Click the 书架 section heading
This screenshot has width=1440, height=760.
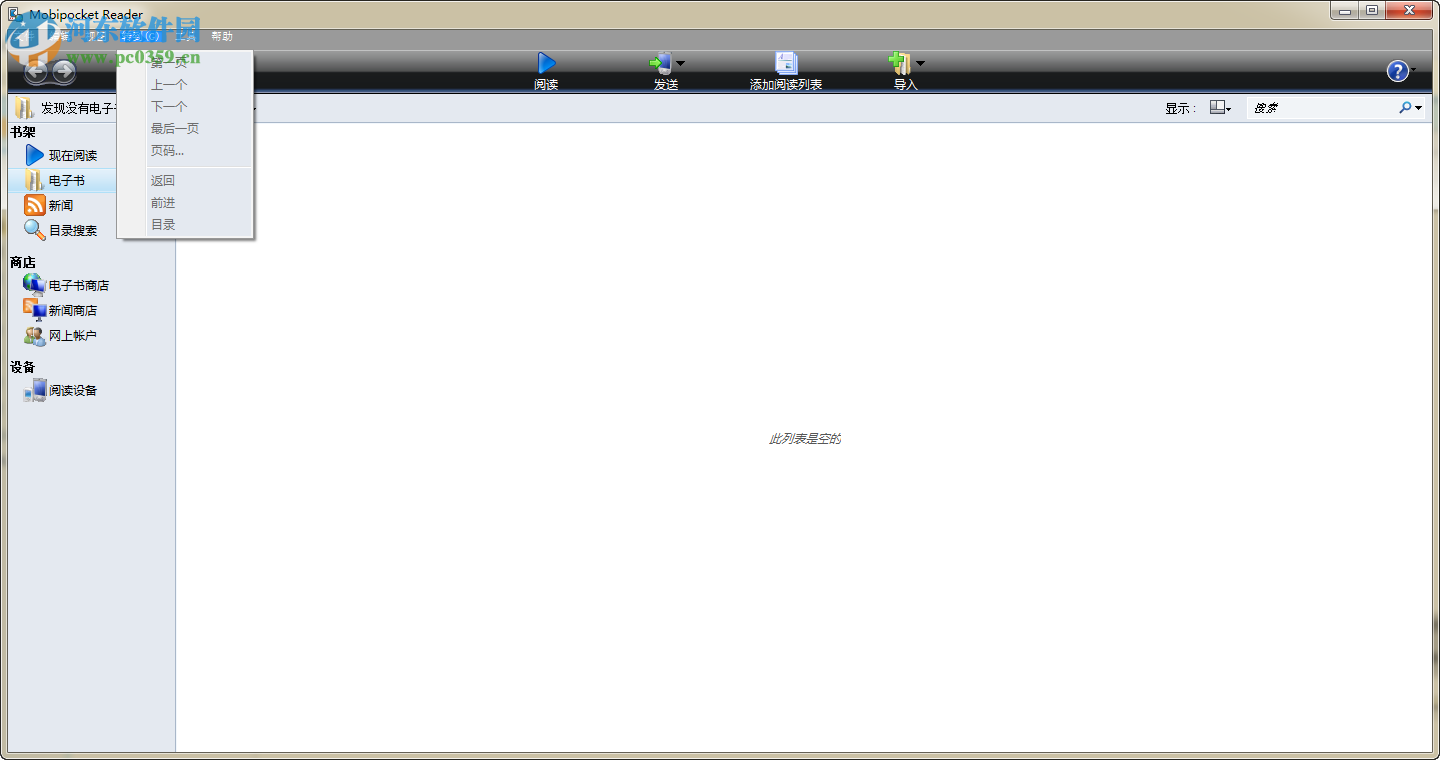[23, 132]
